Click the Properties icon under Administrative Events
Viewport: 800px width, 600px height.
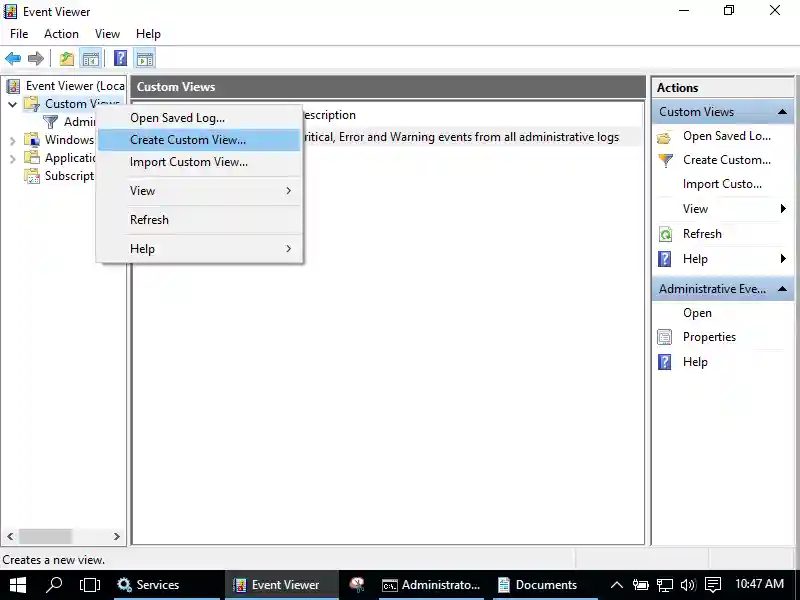pyautogui.click(x=662, y=337)
